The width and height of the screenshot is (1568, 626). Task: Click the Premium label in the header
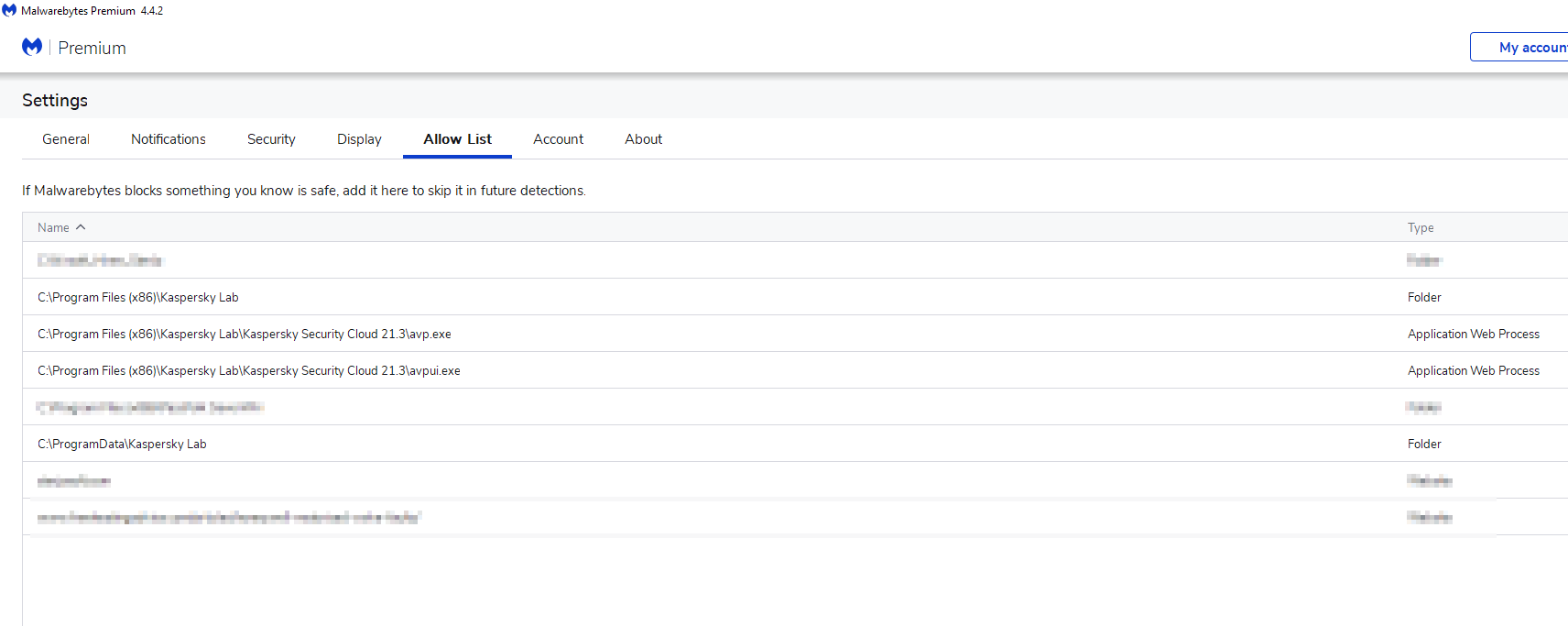(92, 48)
